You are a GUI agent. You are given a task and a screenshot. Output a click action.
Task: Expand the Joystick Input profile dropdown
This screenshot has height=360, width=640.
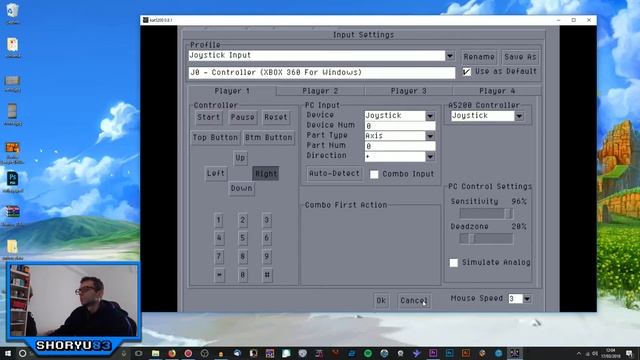point(450,56)
